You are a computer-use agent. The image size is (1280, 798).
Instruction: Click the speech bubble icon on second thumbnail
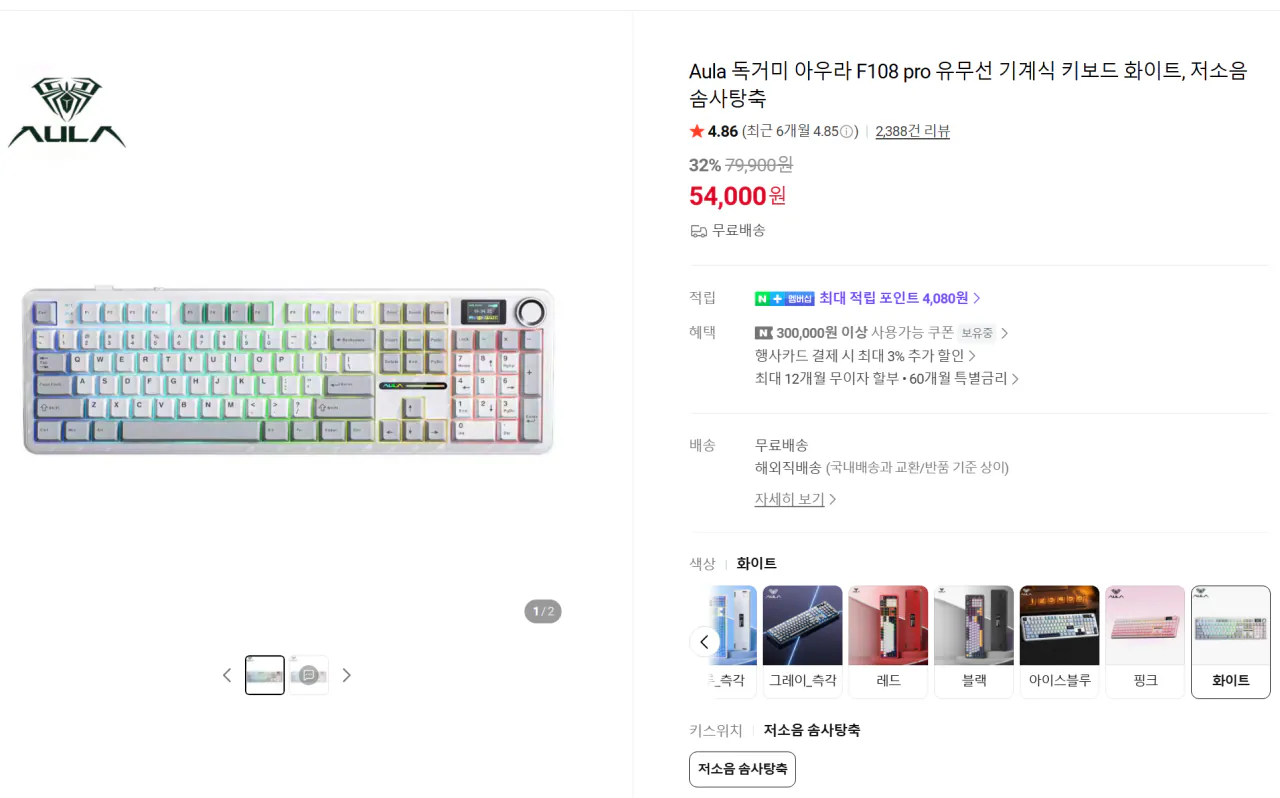(308, 674)
